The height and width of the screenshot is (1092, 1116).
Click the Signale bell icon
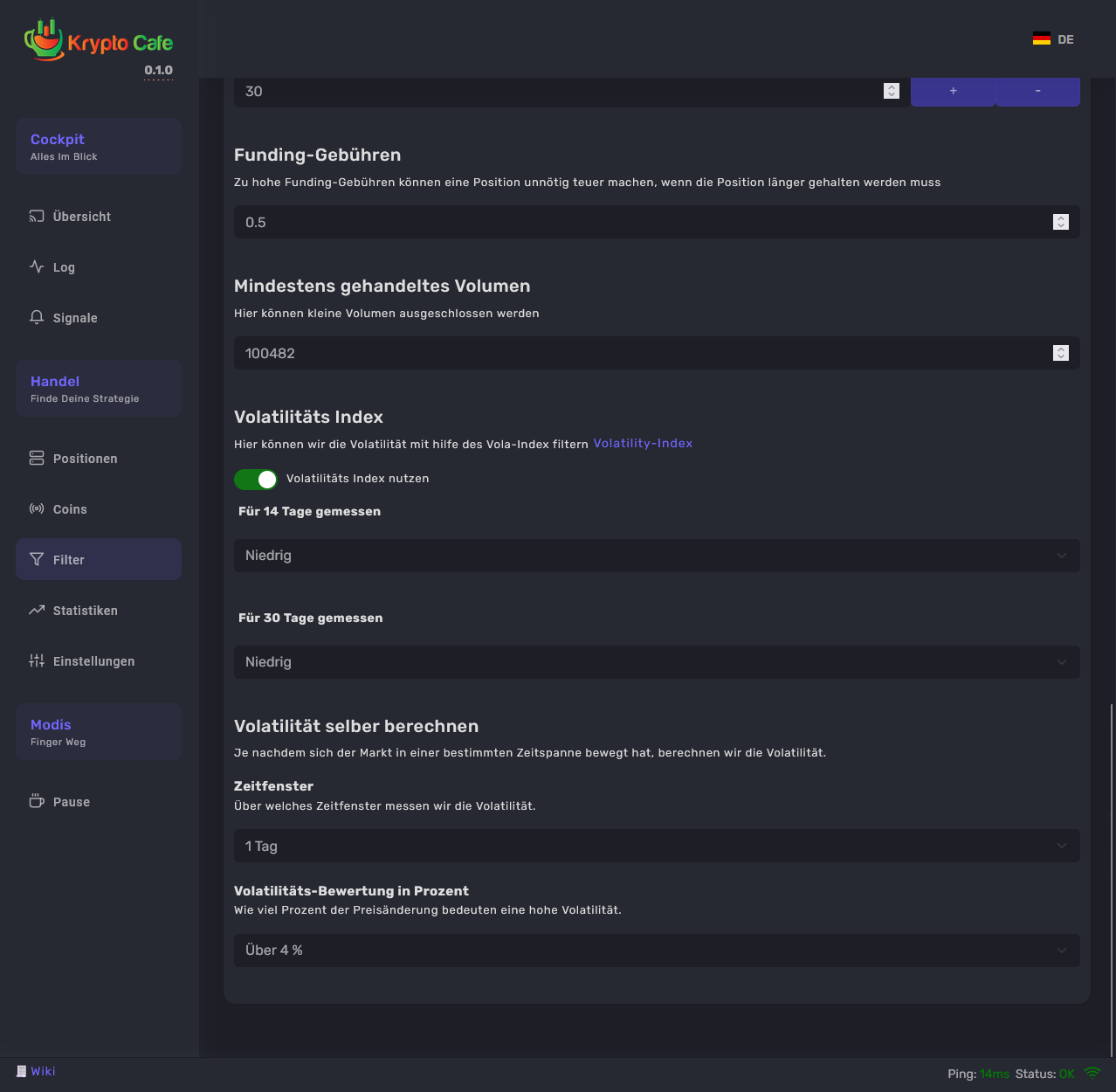(37, 318)
